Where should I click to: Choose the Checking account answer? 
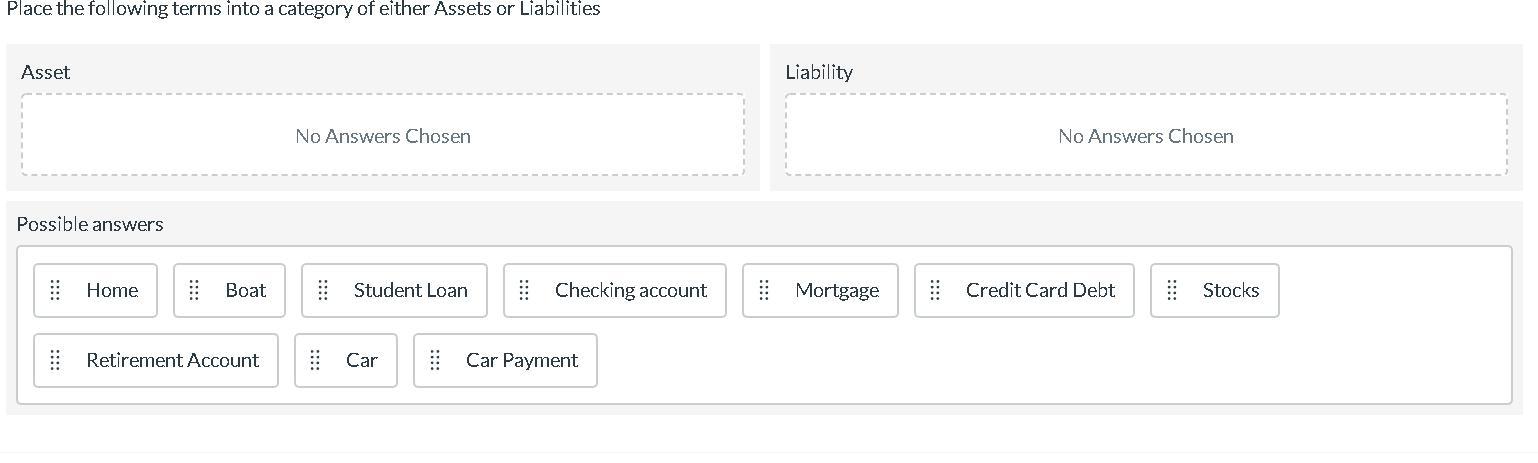click(x=630, y=290)
